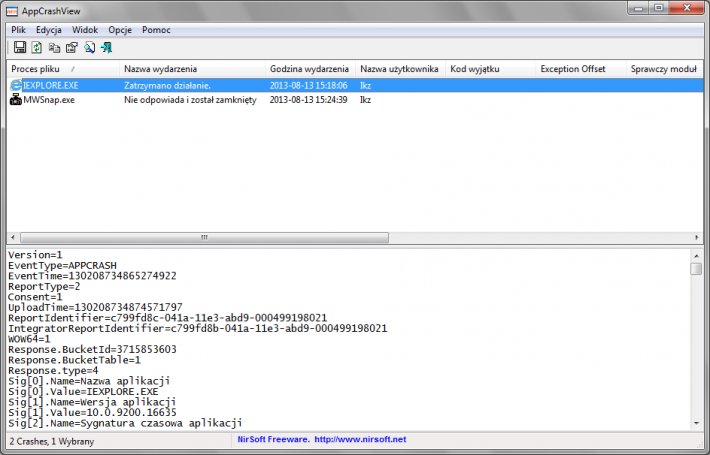This screenshot has height=455, width=710.
Task: Open the Pomoc menu
Action: 156,30
